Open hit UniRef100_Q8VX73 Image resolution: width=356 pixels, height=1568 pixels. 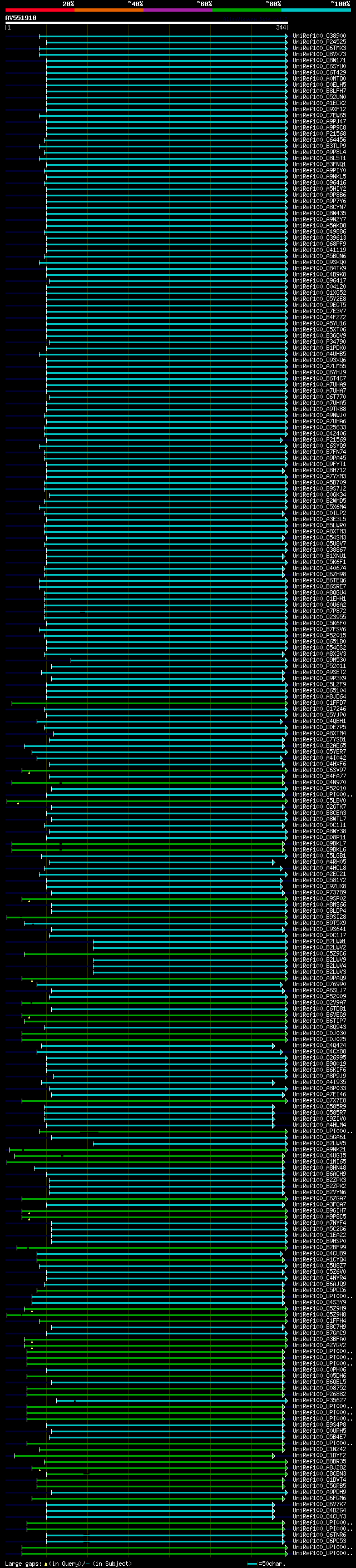pyautogui.click(x=319, y=54)
